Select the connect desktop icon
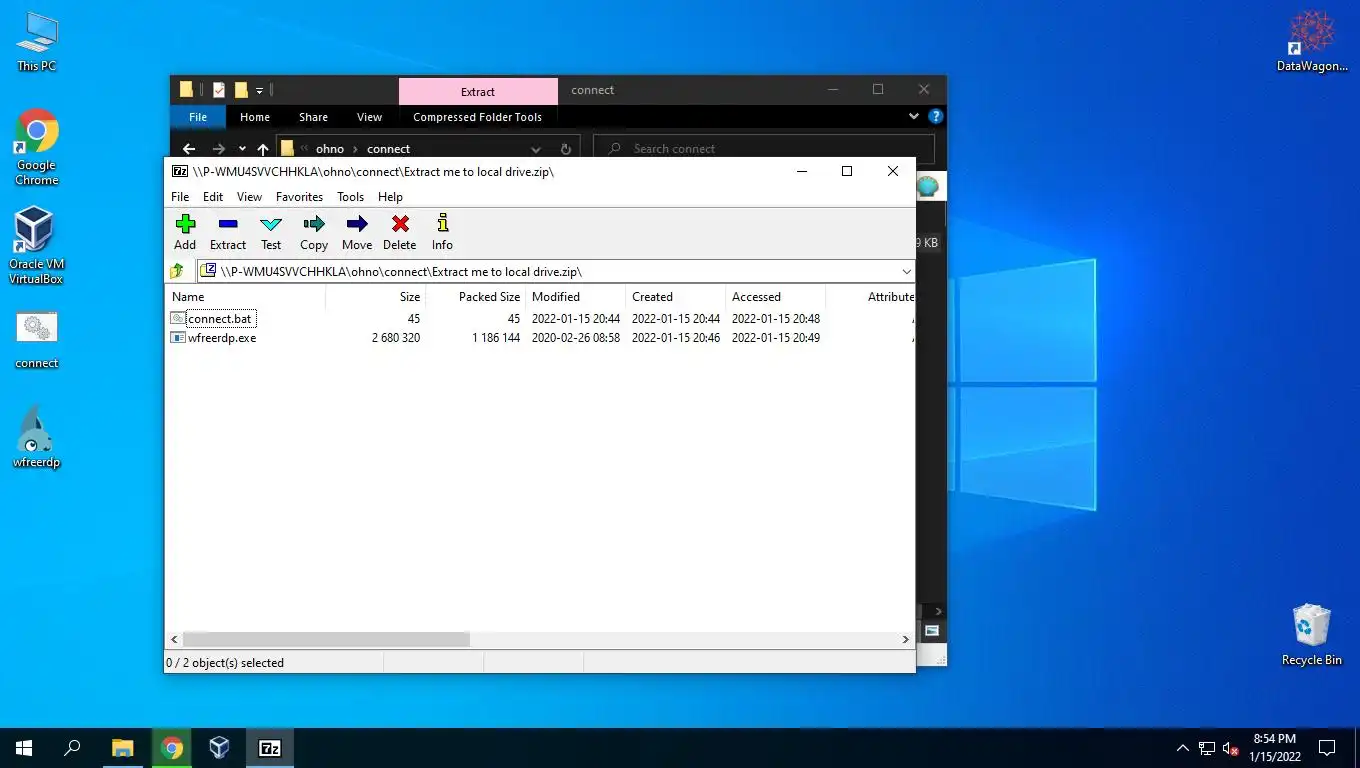Viewport: 1360px width, 768px height. pyautogui.click(x=37, y=339)
